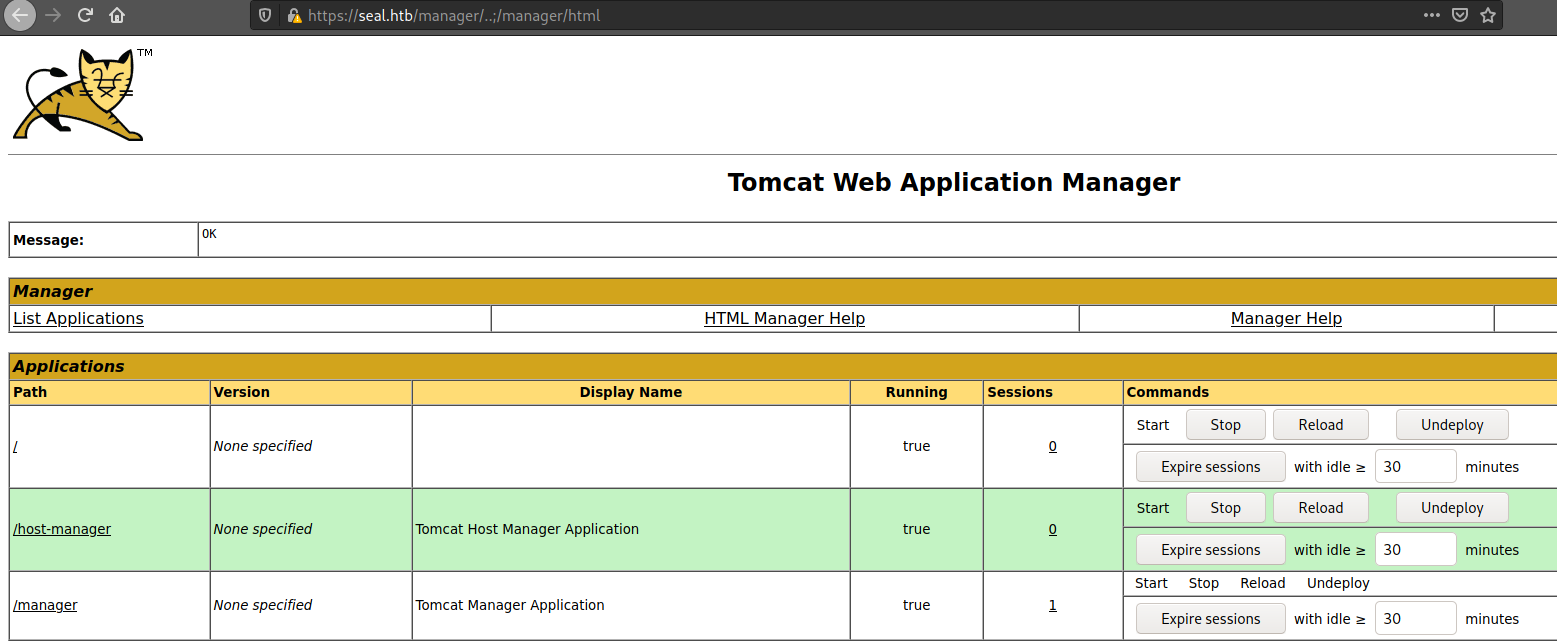Open the tracking protection shield icon
Viewport: 1557px width, 643px height.
coord(265,15)
